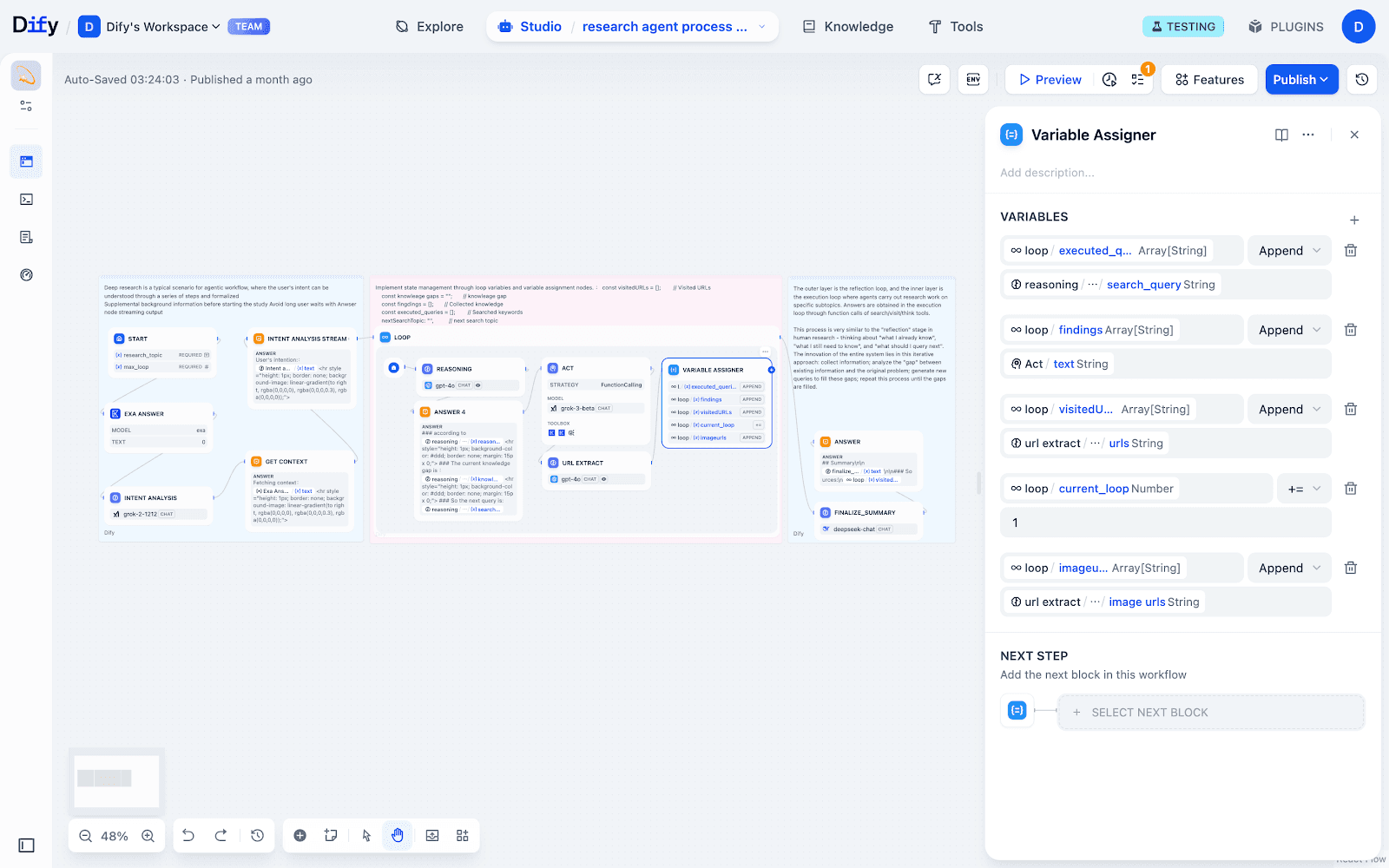Open the Append dropdown for executed queries
The width and height of the screenshot is (1389, 868).
[1289, 251]
